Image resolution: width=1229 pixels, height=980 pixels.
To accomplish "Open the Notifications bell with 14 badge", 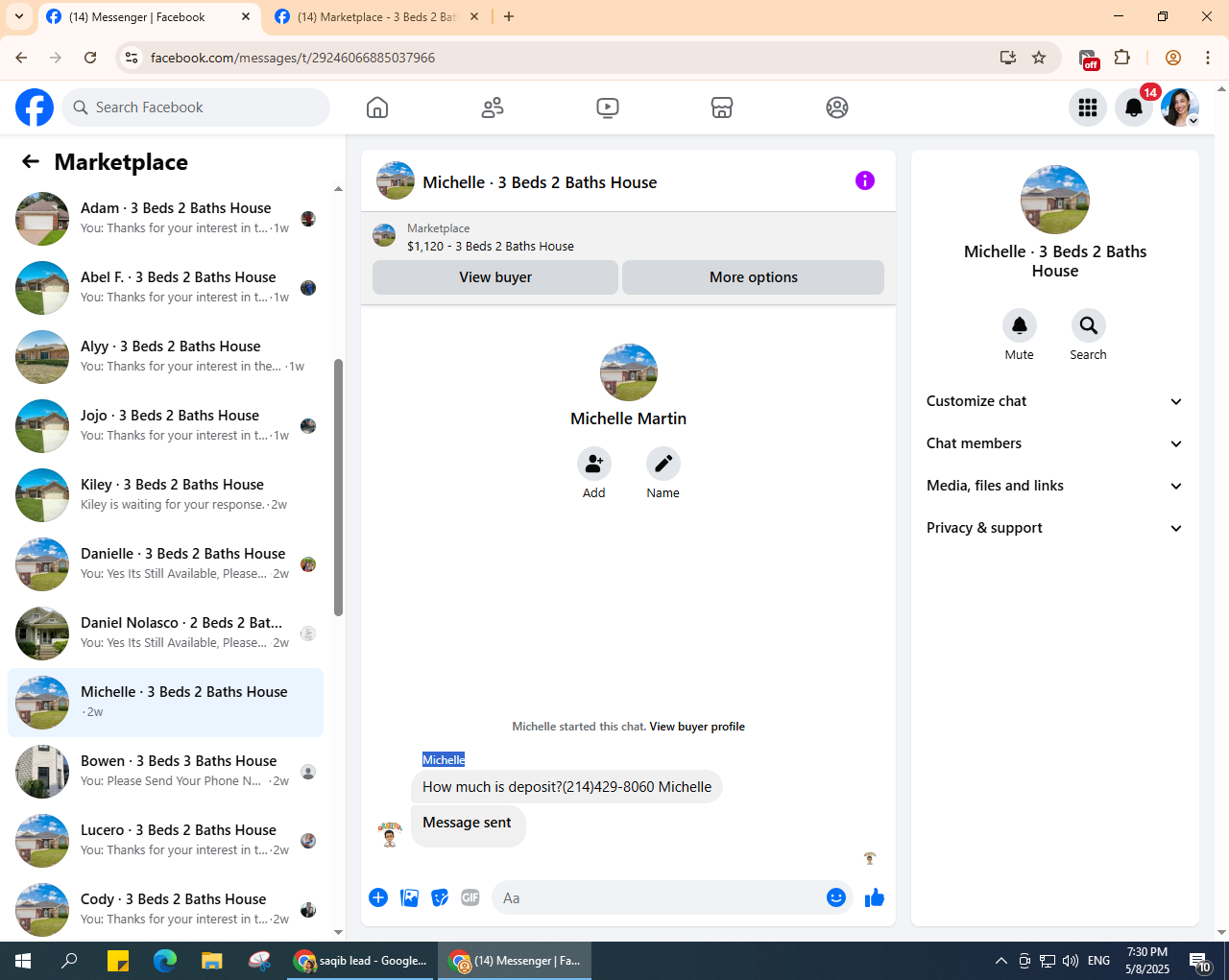I will click(1134, 108).
